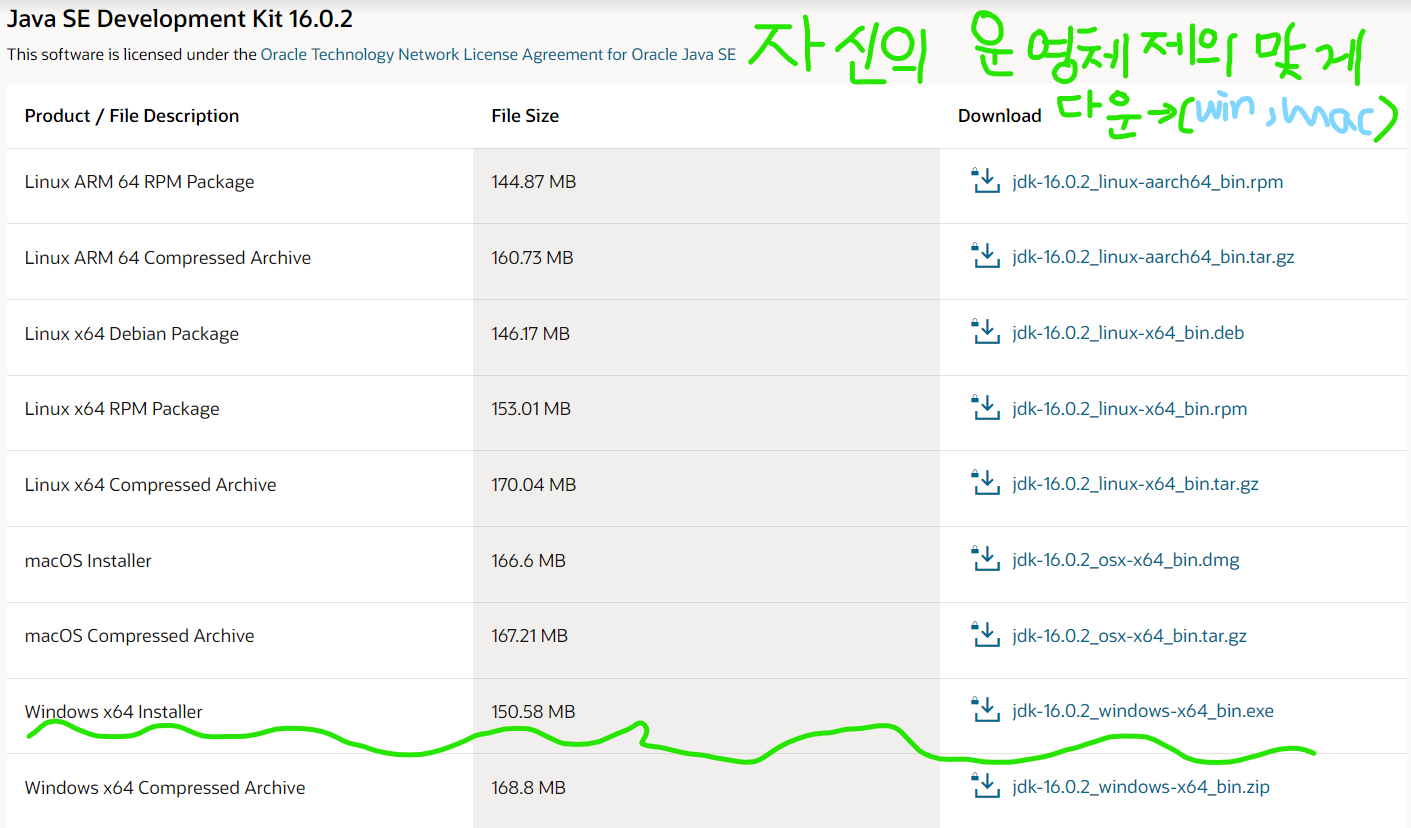Click download icon for linux-x64_bin.rpm
Image resolution: width=1411 pixels, height=828 pixels.
[985, 408]
